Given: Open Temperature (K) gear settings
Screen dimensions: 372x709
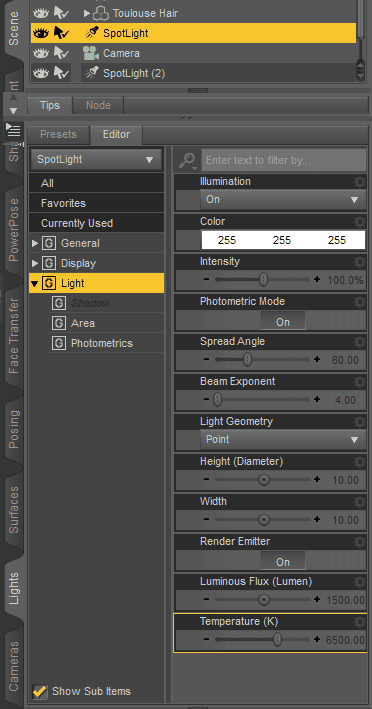Looking at the screenshot, I should coord(359,622).
